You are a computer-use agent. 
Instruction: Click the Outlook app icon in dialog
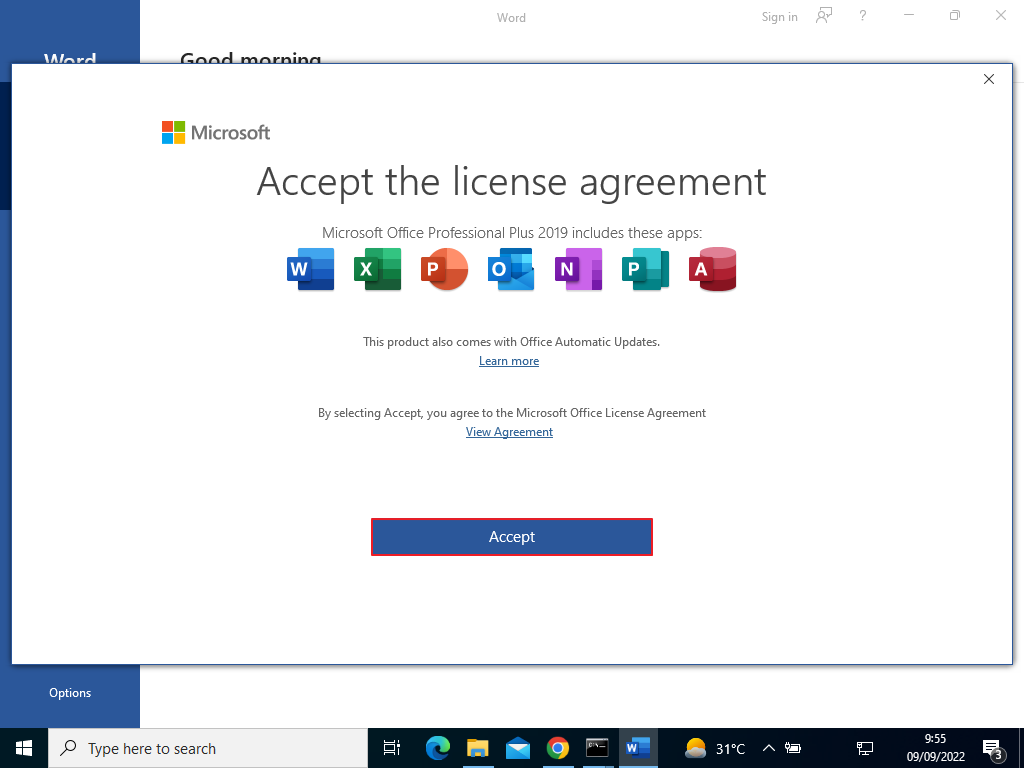(x=511, y=269)
